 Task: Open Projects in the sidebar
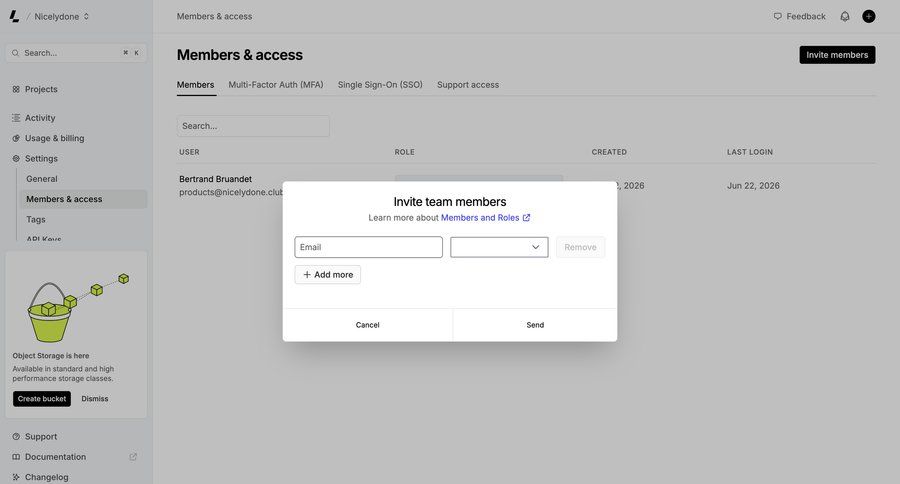pos(41,89)
